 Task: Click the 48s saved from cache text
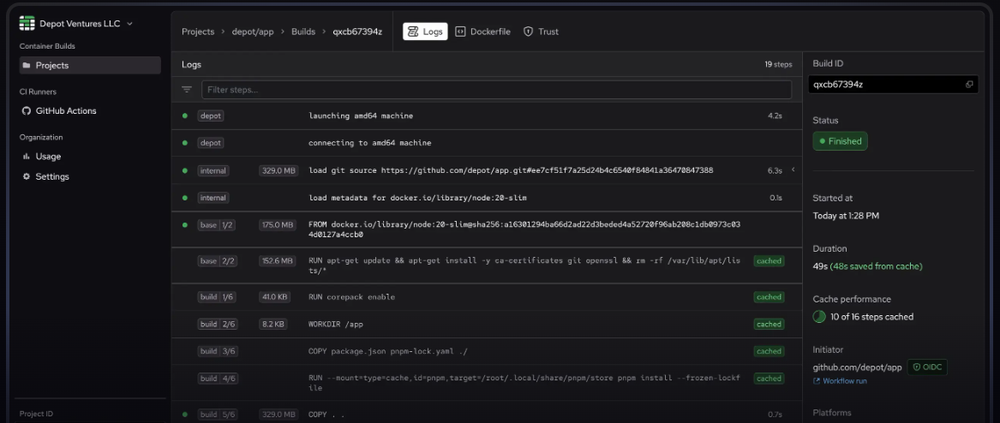[876, 266]
